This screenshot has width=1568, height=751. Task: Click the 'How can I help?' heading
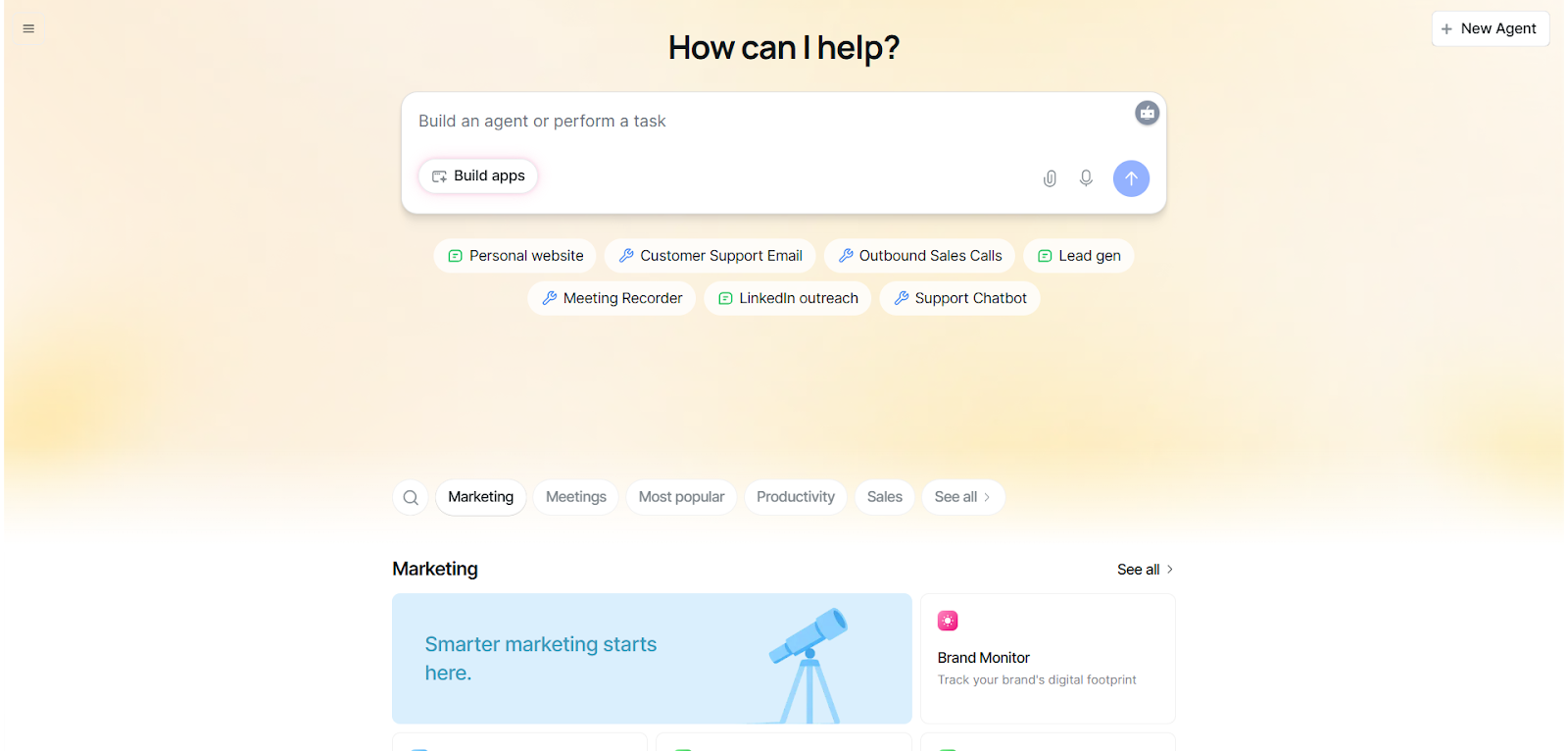pyautogui.click(x=784, y=47)
